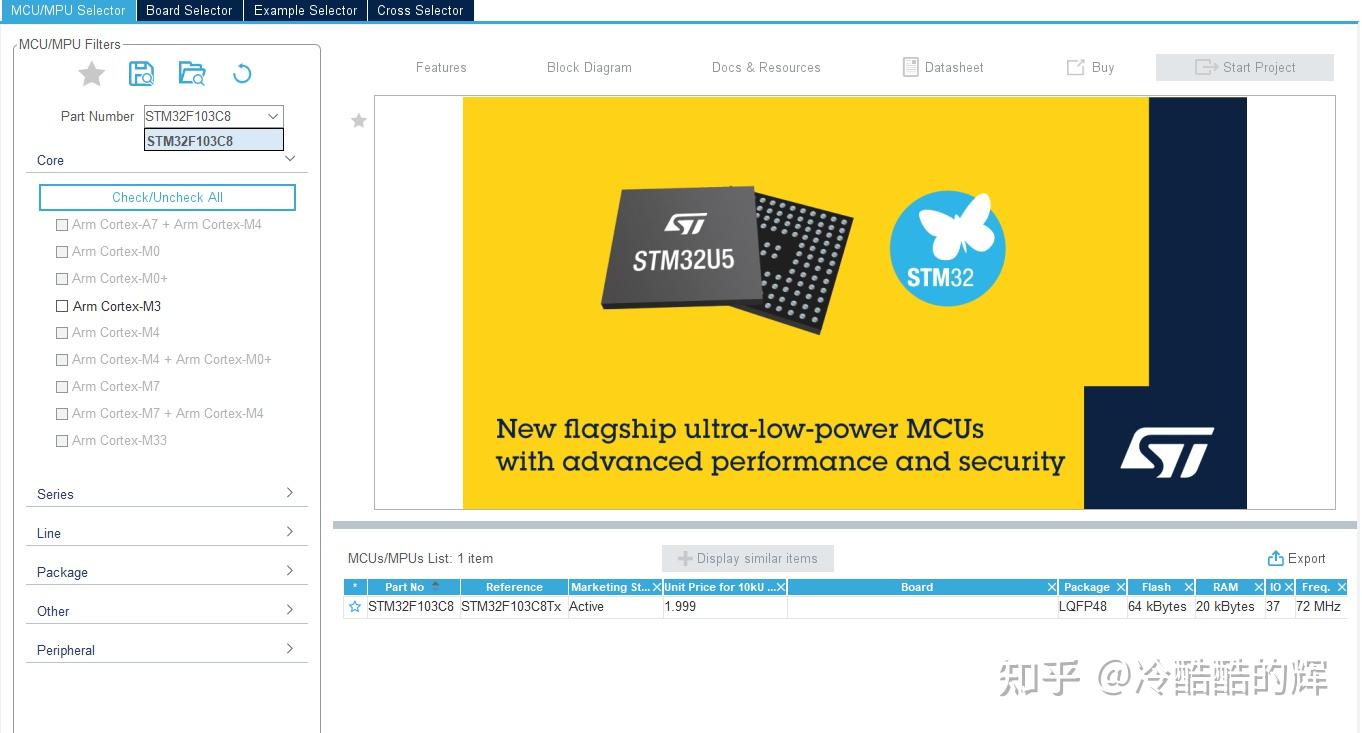Save current search with disk icon
This screenshot has height=733, width=1362.
[142, 73]
